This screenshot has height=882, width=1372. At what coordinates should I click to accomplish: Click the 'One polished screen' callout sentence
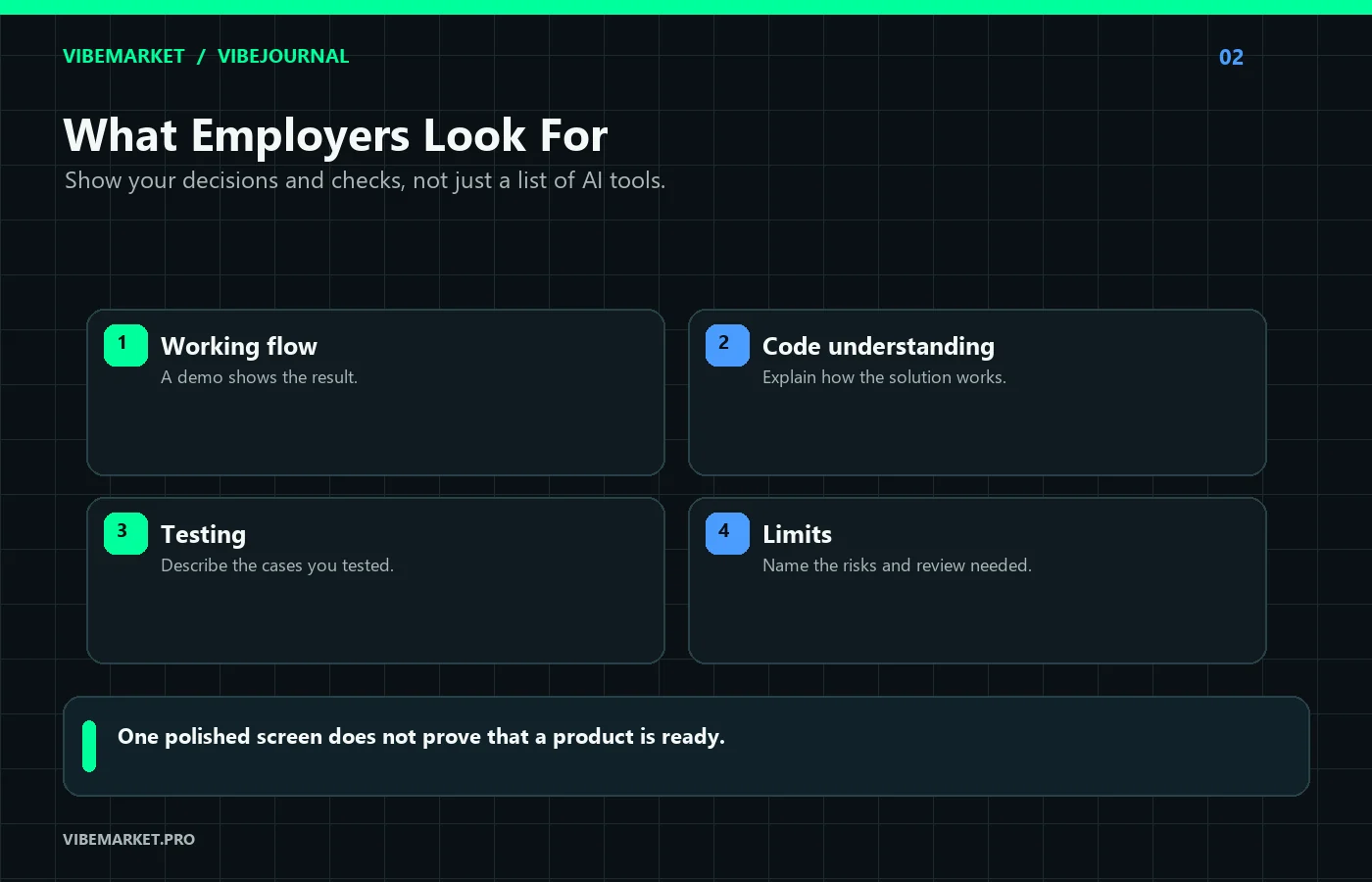421,737
